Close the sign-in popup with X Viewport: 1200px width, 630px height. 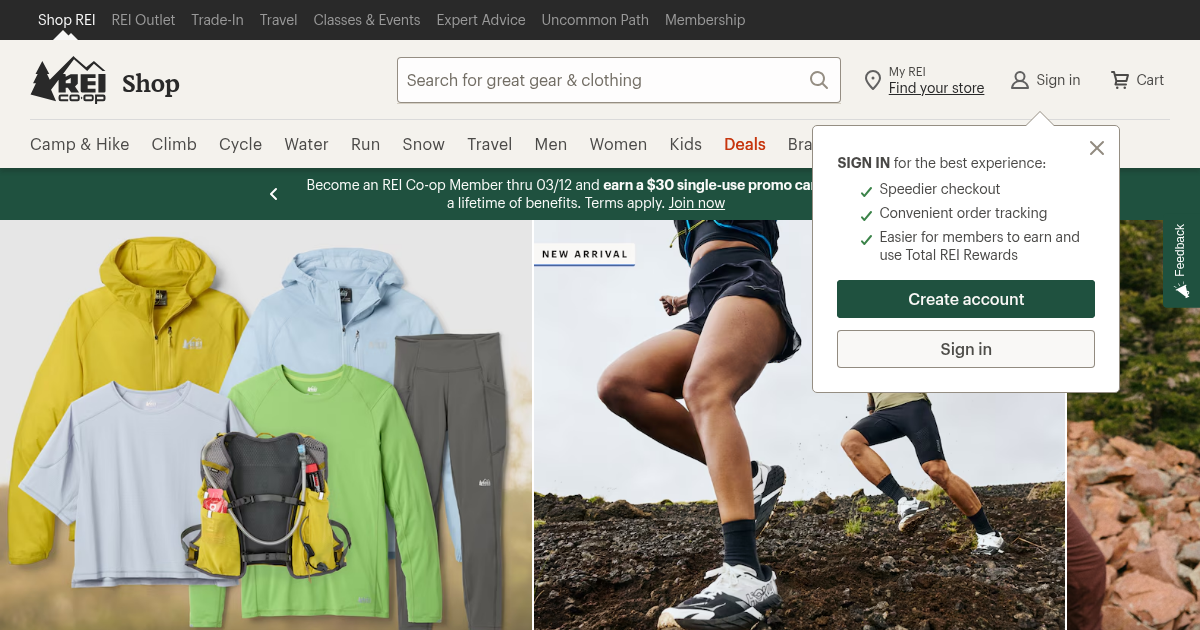1097,148
